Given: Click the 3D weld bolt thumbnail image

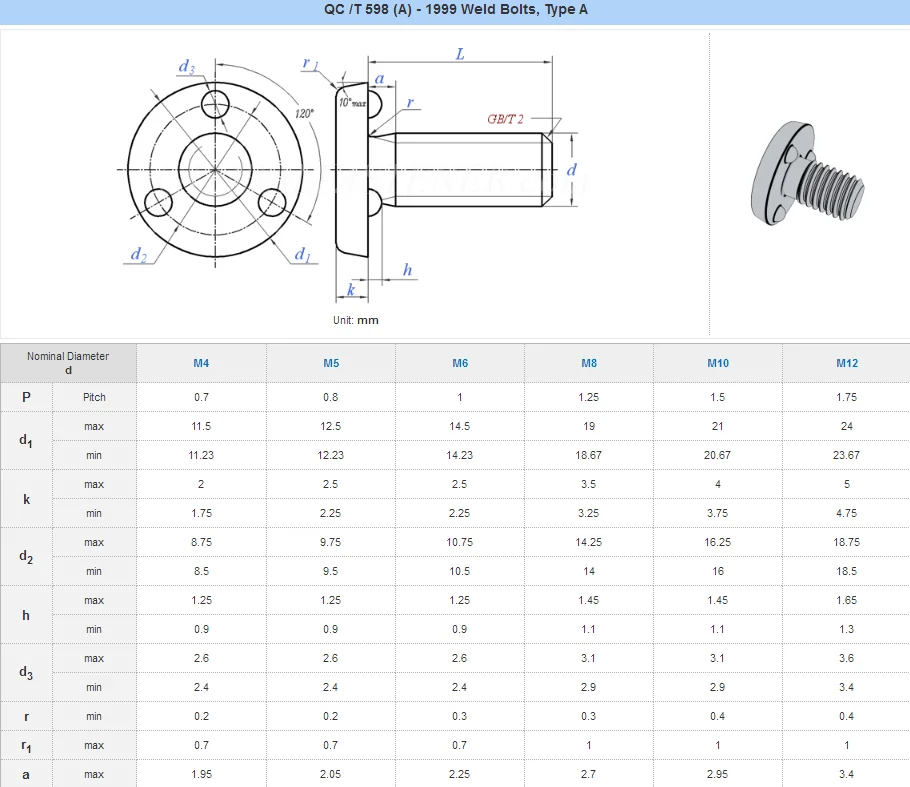Looking at the screenshot, I should pyautogui.click(x=807, y=172).
